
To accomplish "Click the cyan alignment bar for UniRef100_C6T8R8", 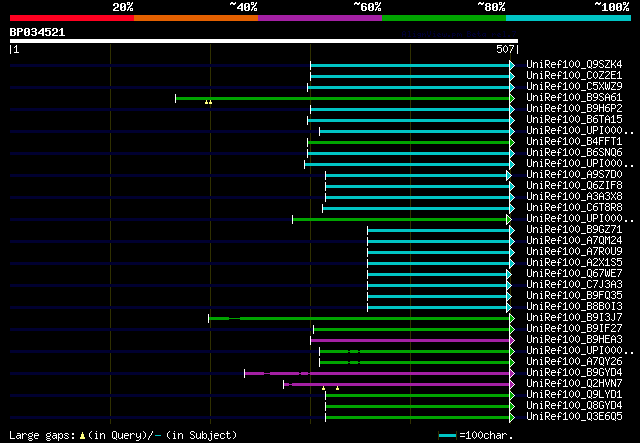I will click(416, 209).
